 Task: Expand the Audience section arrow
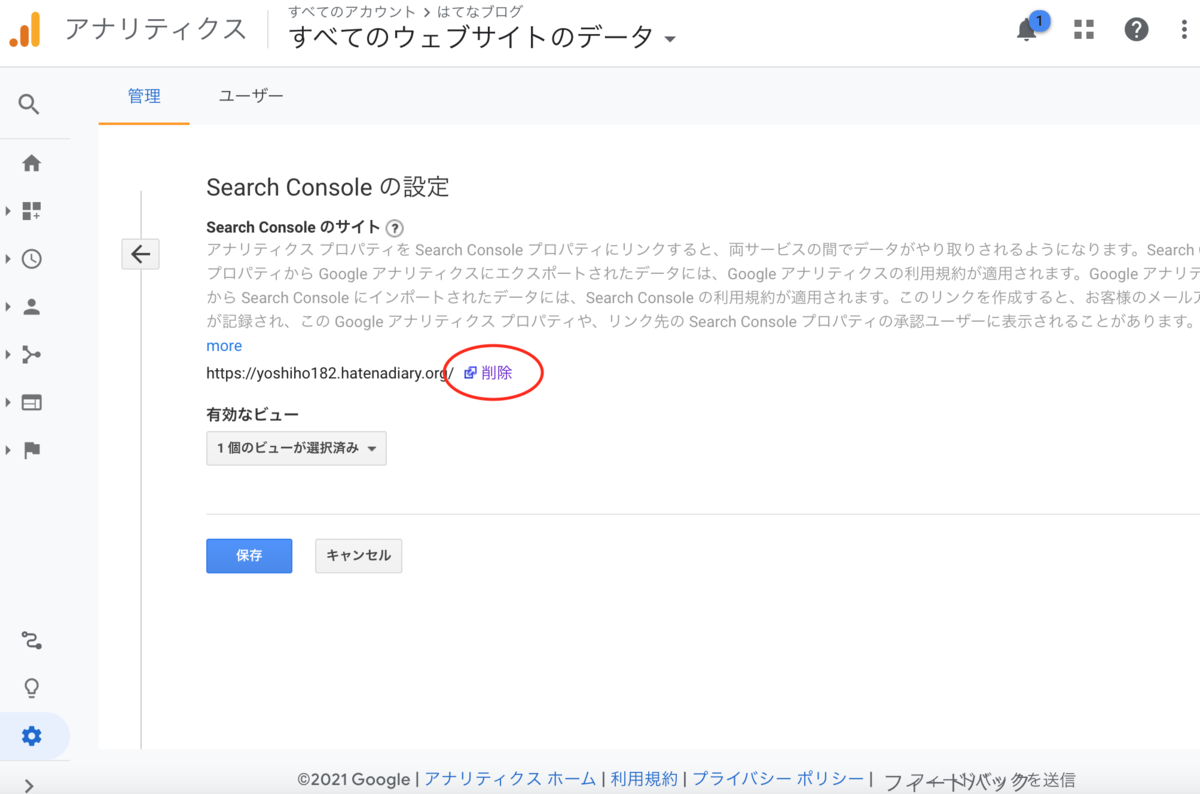coord(8,307)
